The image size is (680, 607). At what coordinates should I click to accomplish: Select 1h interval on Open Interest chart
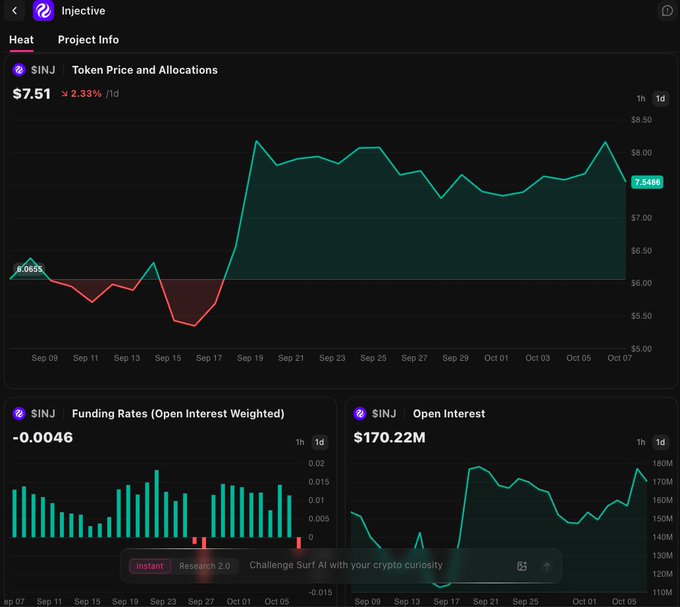coord(641,442)
